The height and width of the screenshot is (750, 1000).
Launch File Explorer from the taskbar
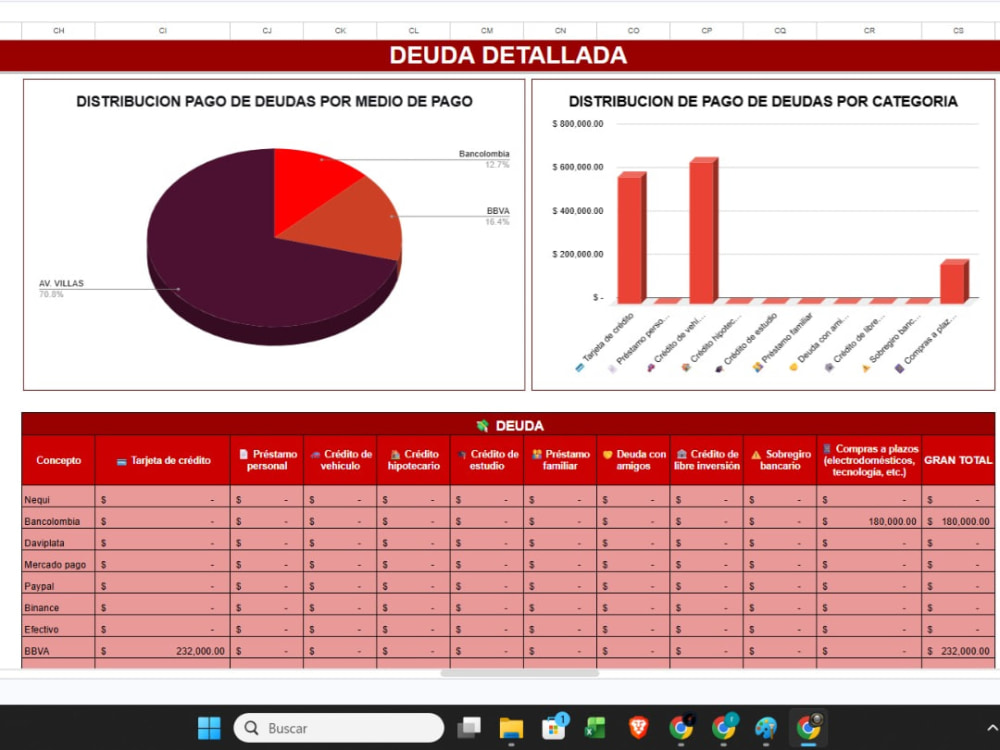511,728
